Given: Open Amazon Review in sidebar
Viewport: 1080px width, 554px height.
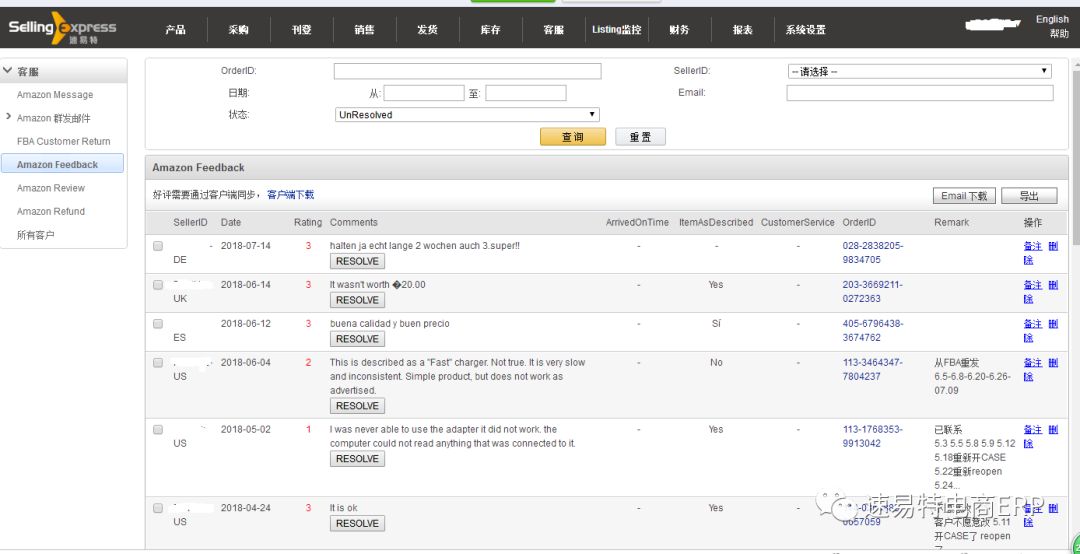Looking at the screenshot, I should tap(51, 188).
